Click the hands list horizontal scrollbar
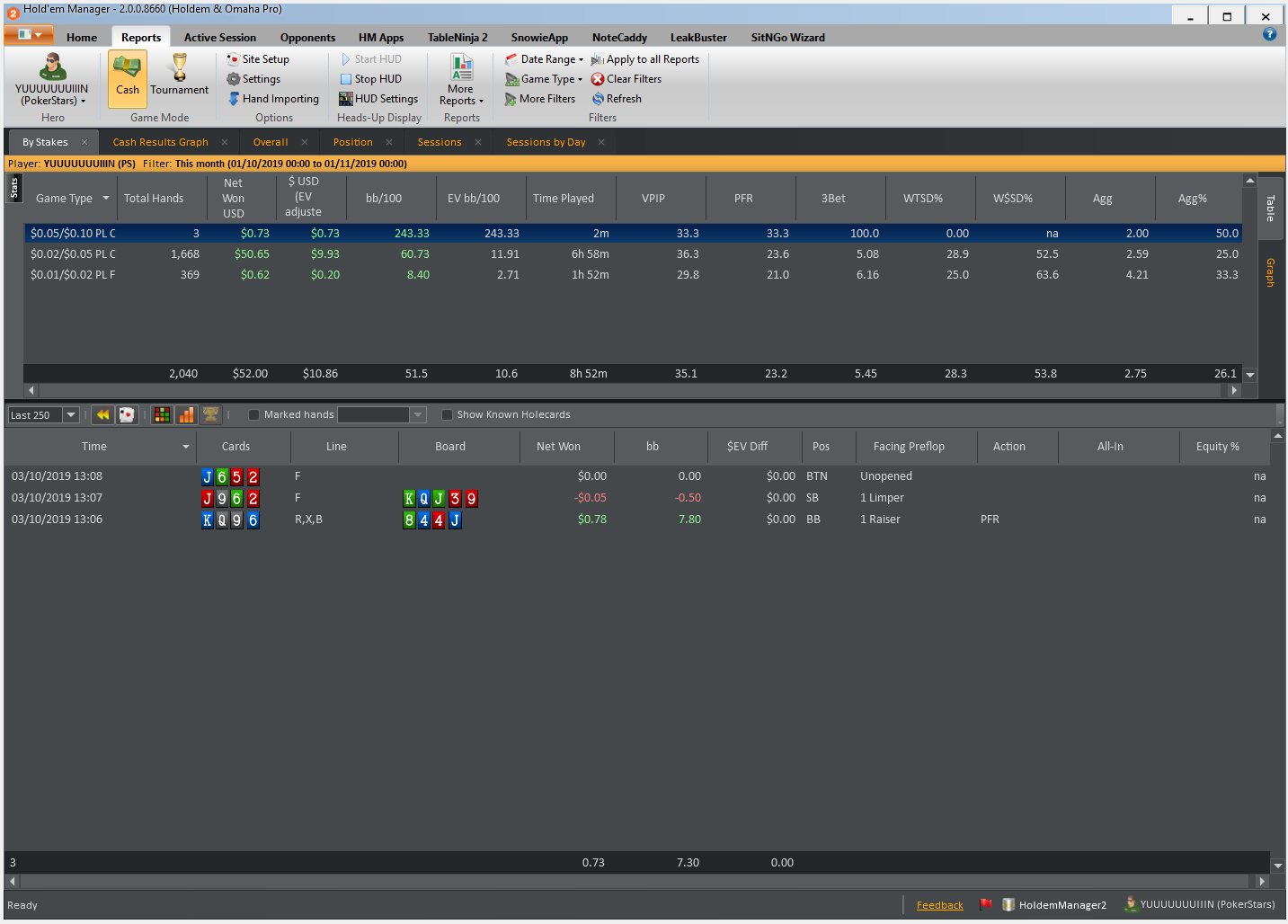This screenshot has height=924, width=1288. point(636,882)
